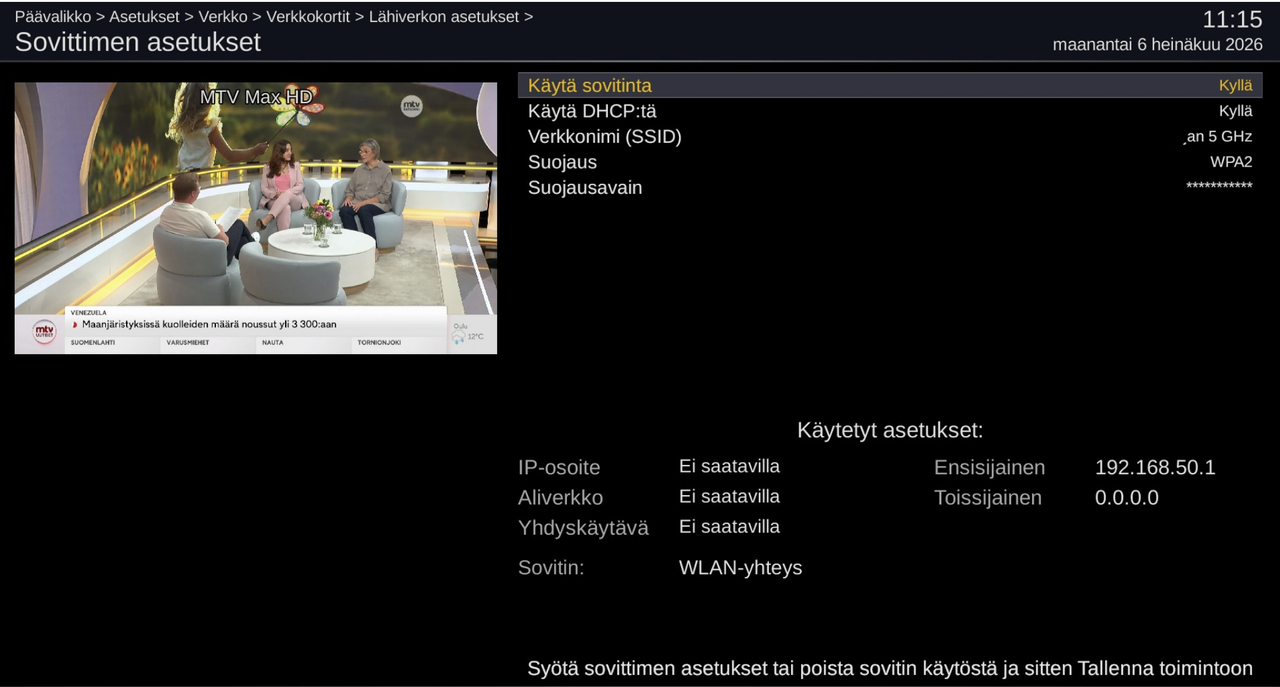Click the 'Yhdyskäytävä' label
Viewport: 1280px width, 687px height.
tap(583, 528)
